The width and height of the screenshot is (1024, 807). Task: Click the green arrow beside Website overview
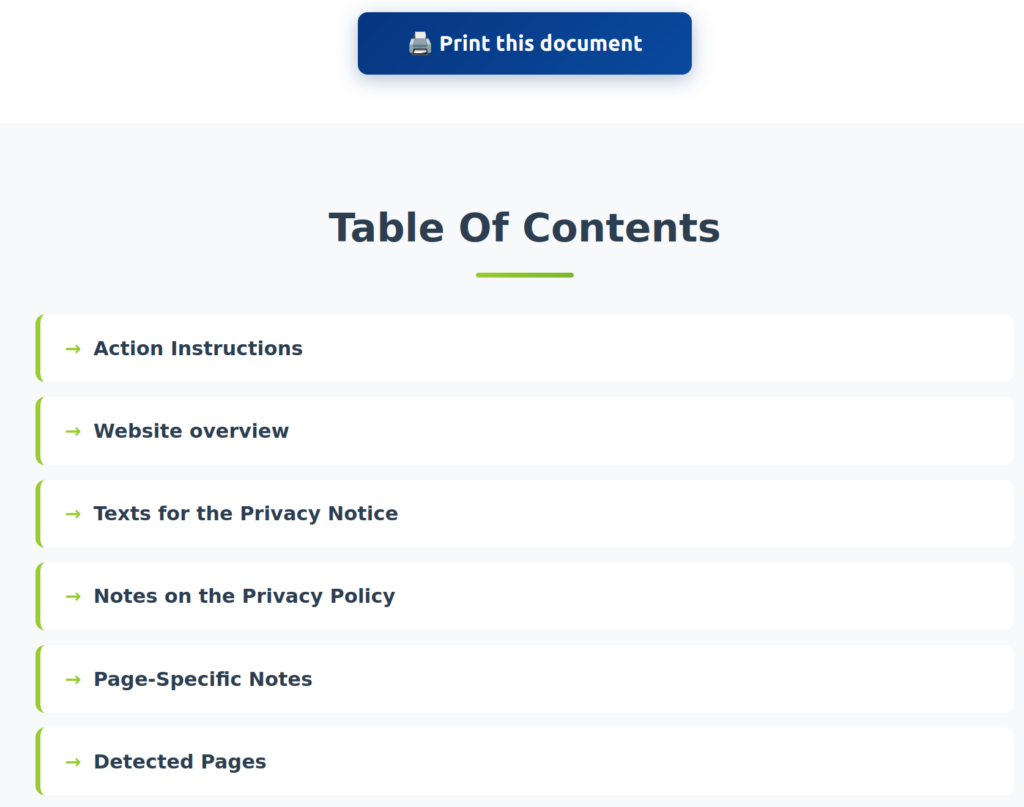click(x=73, y=431)
